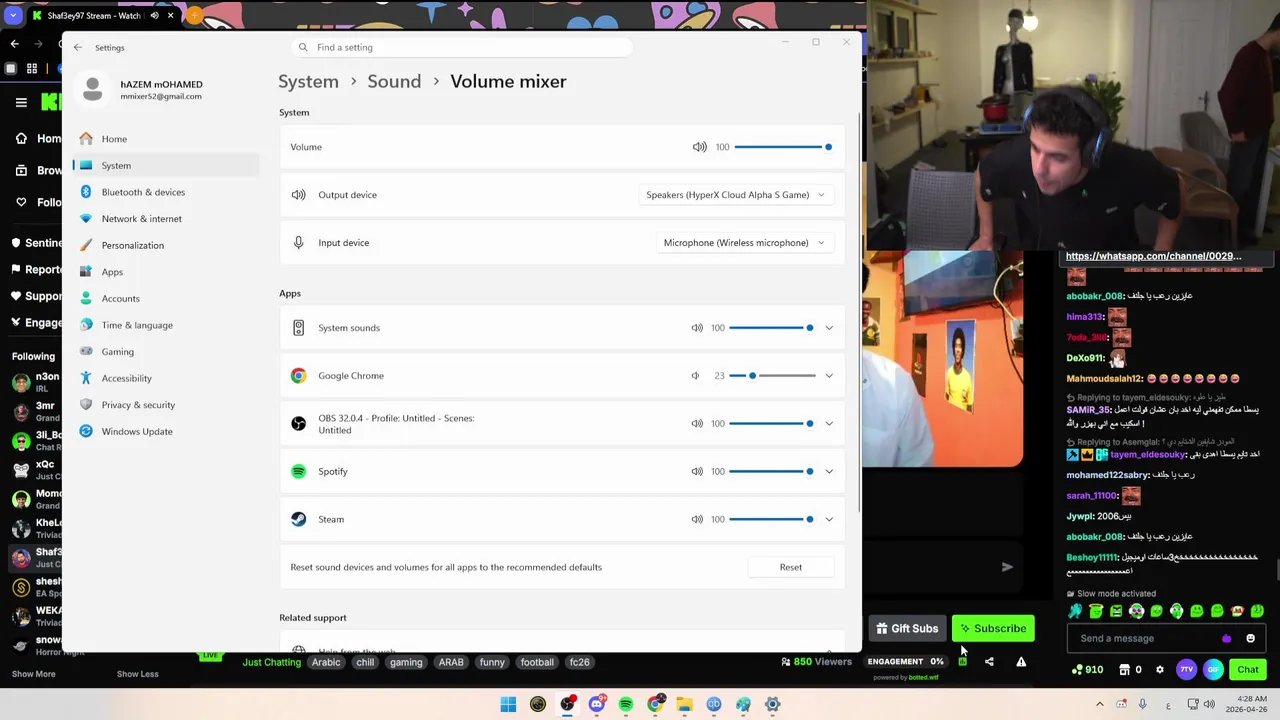Open emoji picker in message box
The width and height of the screenshot is (1280, 720).
tap(1250, 639)
